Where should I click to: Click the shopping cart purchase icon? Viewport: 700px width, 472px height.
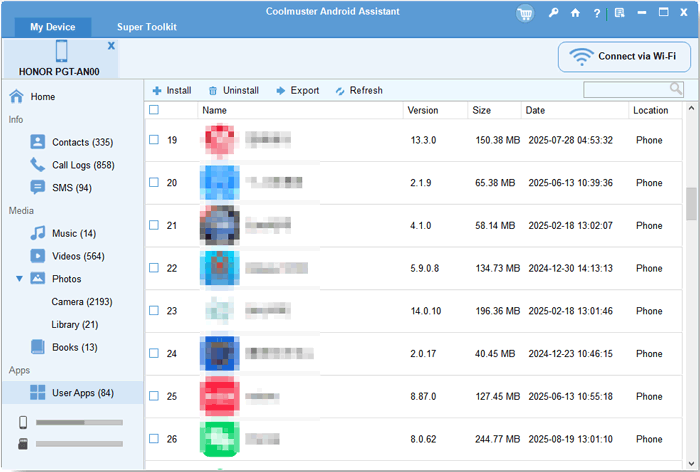pyautogui.click(x=525, y=13)
